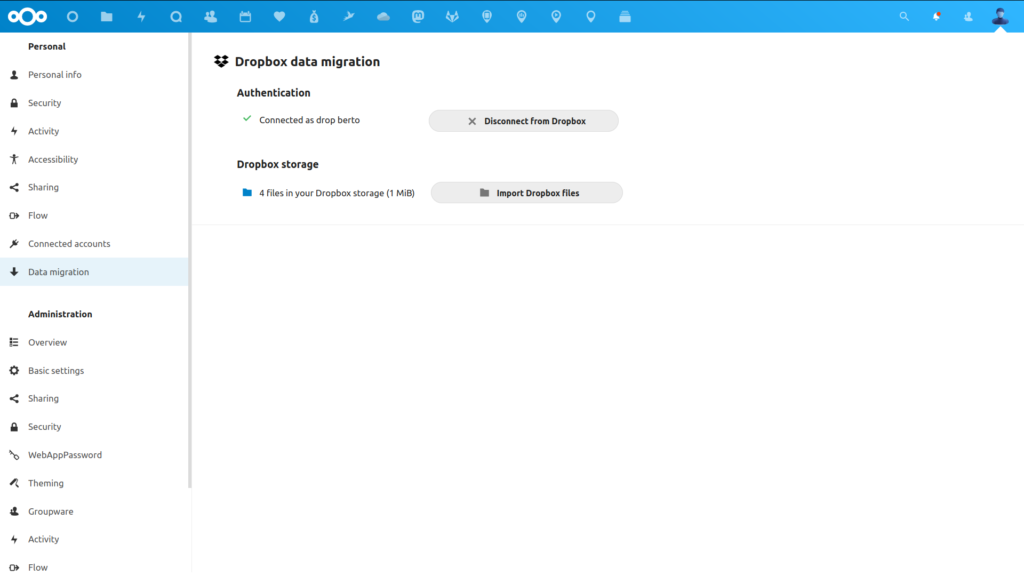Click the 'Authentication' heading
The width and height of the screenshot is (1024, 576).
274,93
